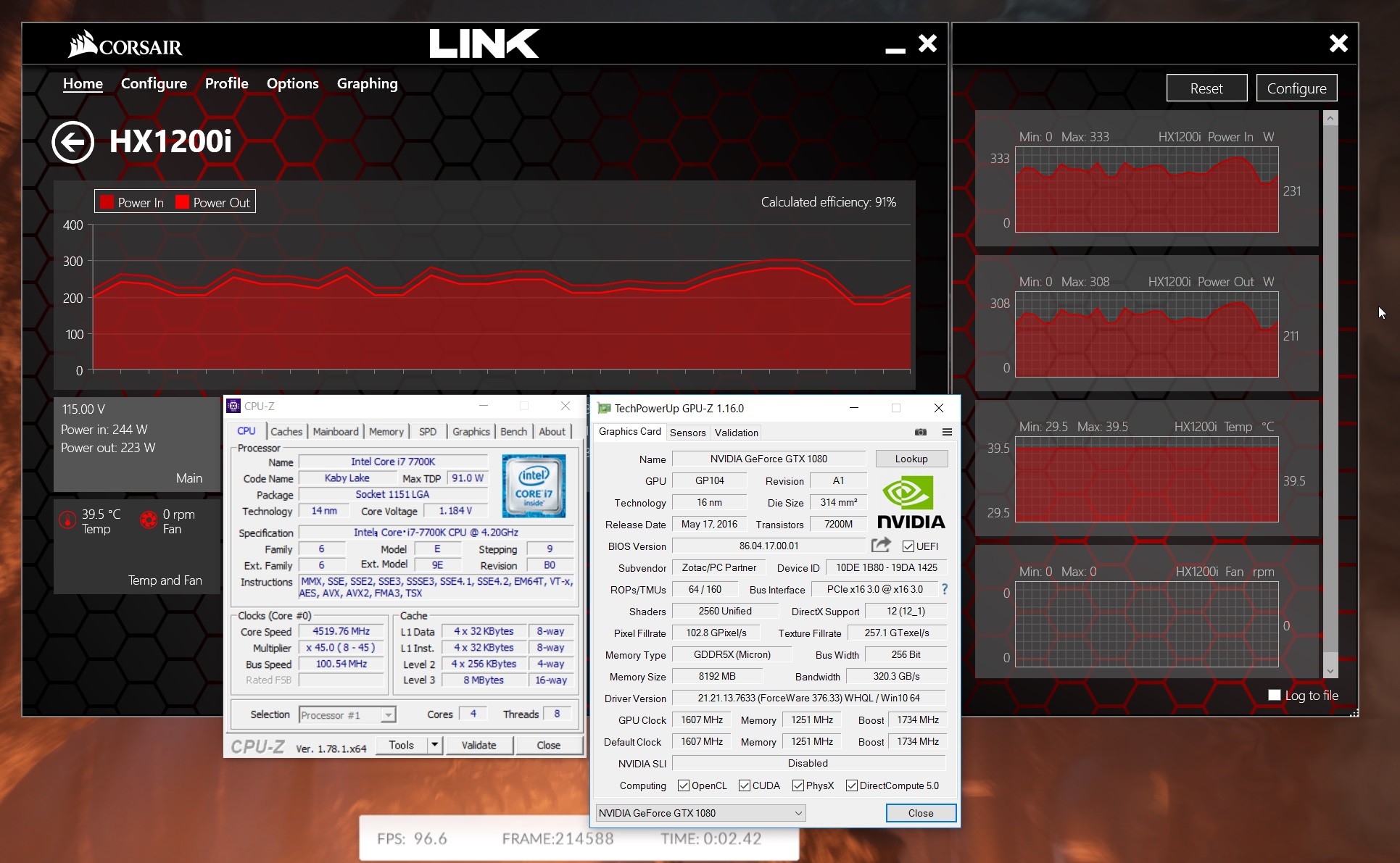Open the Processor #1 selection dropdown
Viewport: 1400px width, 863px height.
point(347,715)
